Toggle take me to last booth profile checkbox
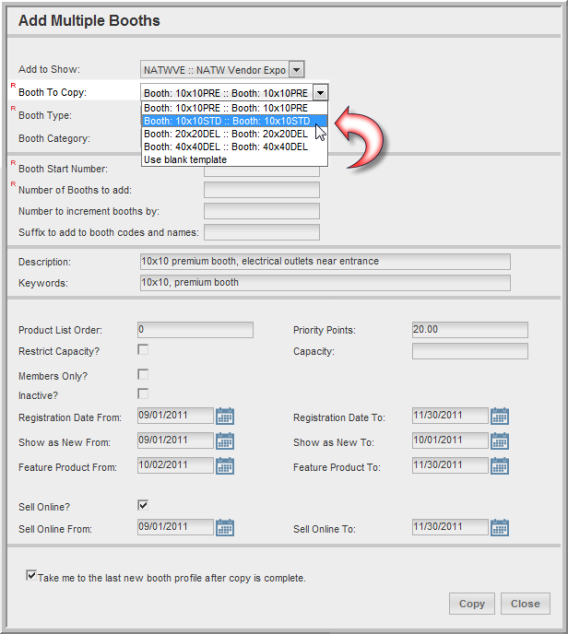568x634 pixels. pos(31,575)
